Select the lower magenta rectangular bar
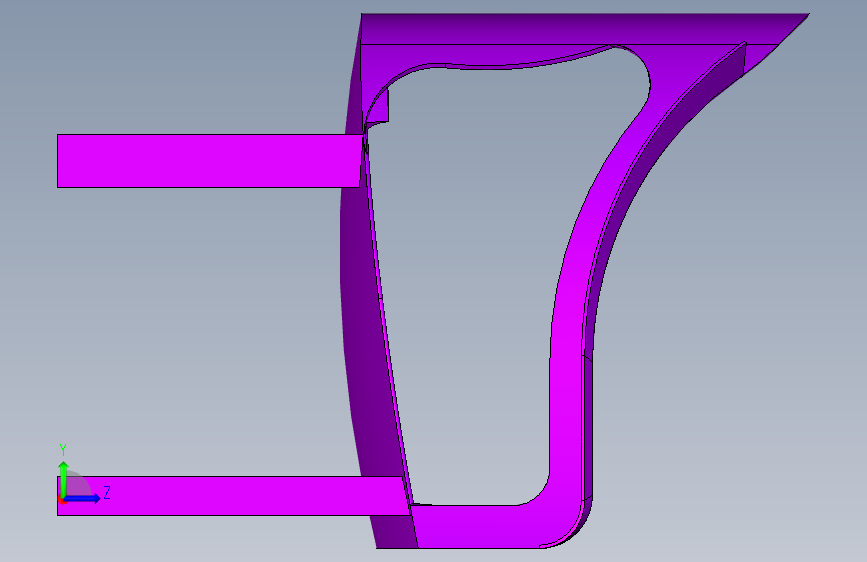 click(232, 496)
